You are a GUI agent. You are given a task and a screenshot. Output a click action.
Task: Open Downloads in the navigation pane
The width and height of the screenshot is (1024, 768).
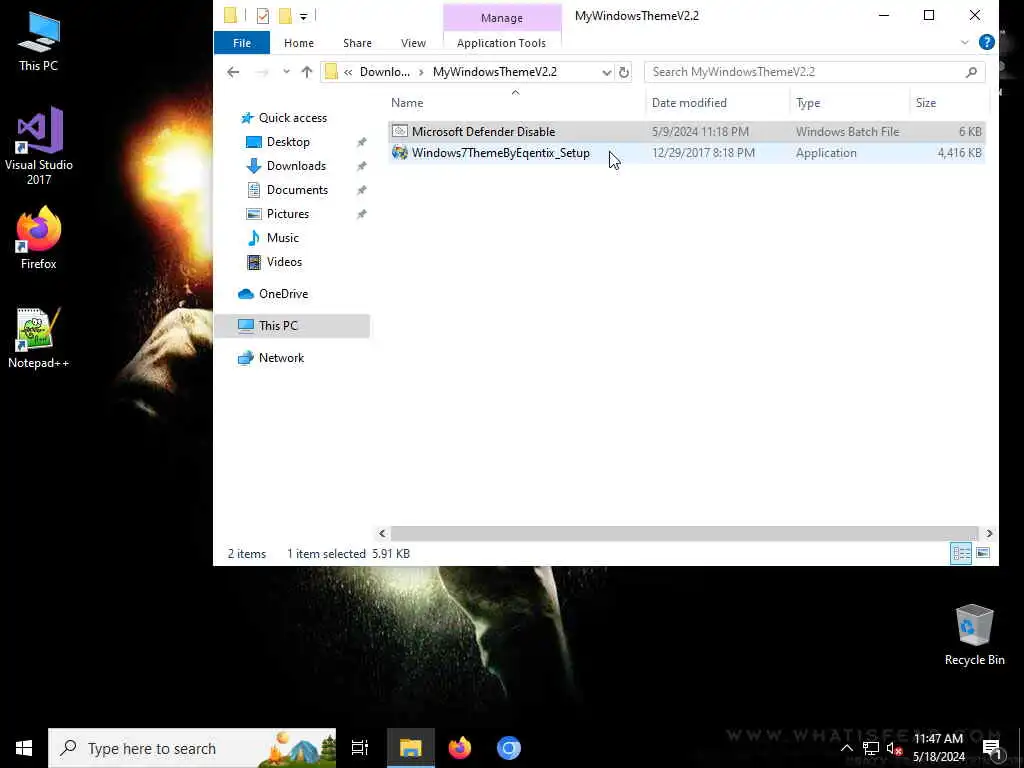[295, 166]
